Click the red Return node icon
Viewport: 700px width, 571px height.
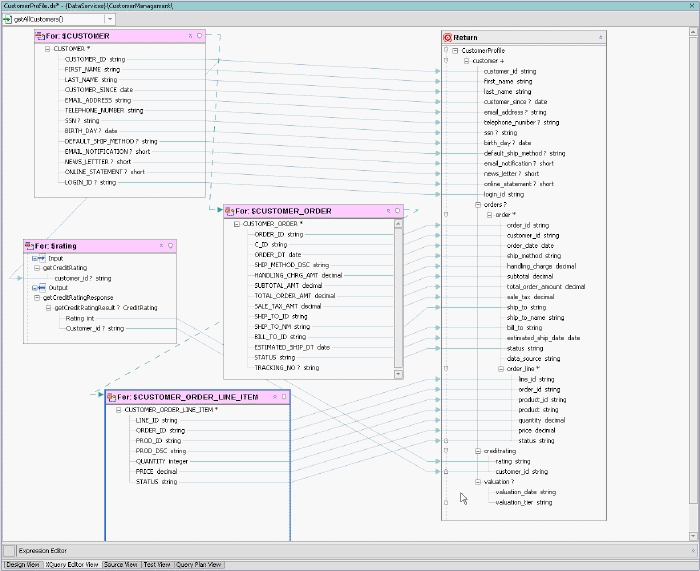[x=447, y=38]
